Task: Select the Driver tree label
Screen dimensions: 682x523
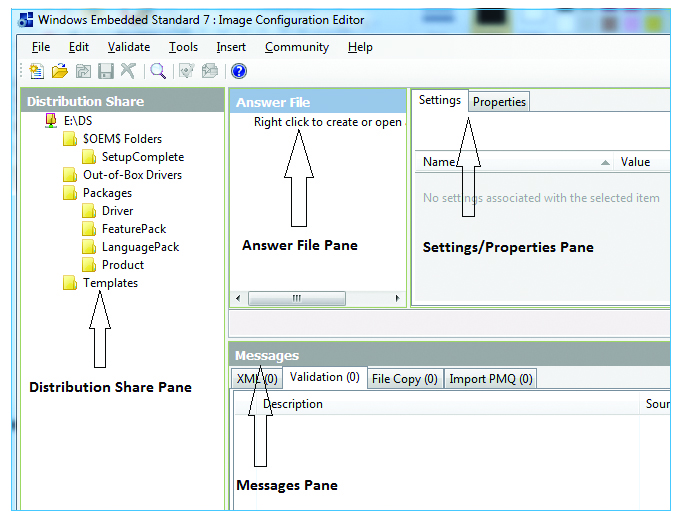Action: click(x=117, y=211)
